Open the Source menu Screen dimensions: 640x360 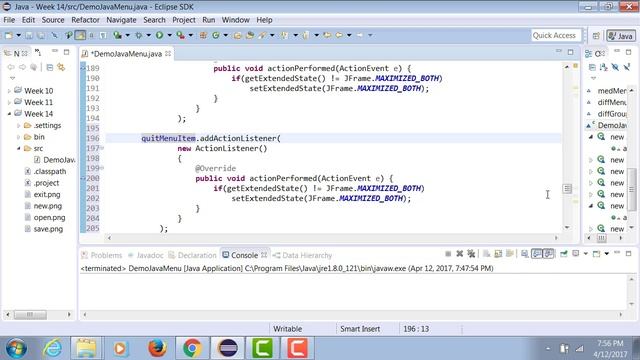click(53, 20)
